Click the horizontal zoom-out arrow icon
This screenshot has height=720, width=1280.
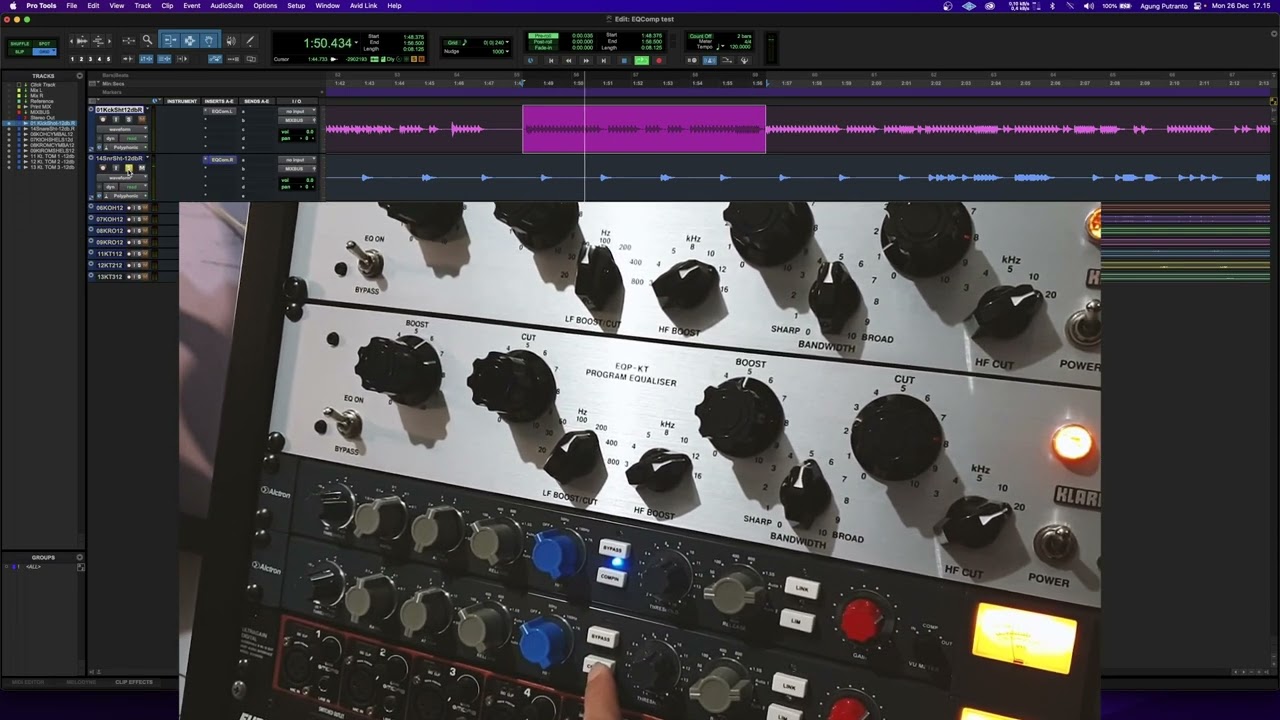[x=72, y=41]
